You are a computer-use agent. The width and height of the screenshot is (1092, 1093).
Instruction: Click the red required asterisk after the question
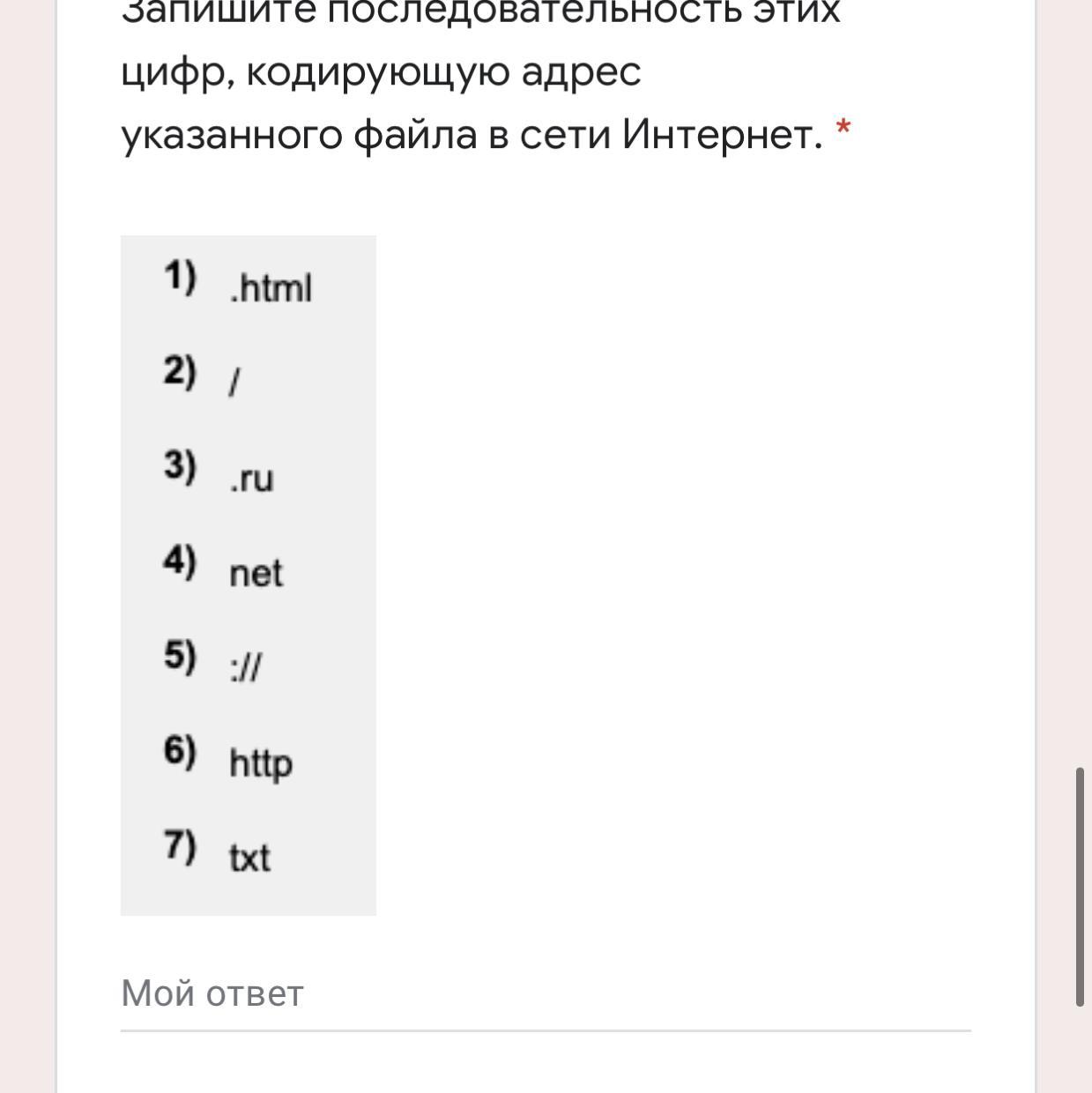[843, 130]
